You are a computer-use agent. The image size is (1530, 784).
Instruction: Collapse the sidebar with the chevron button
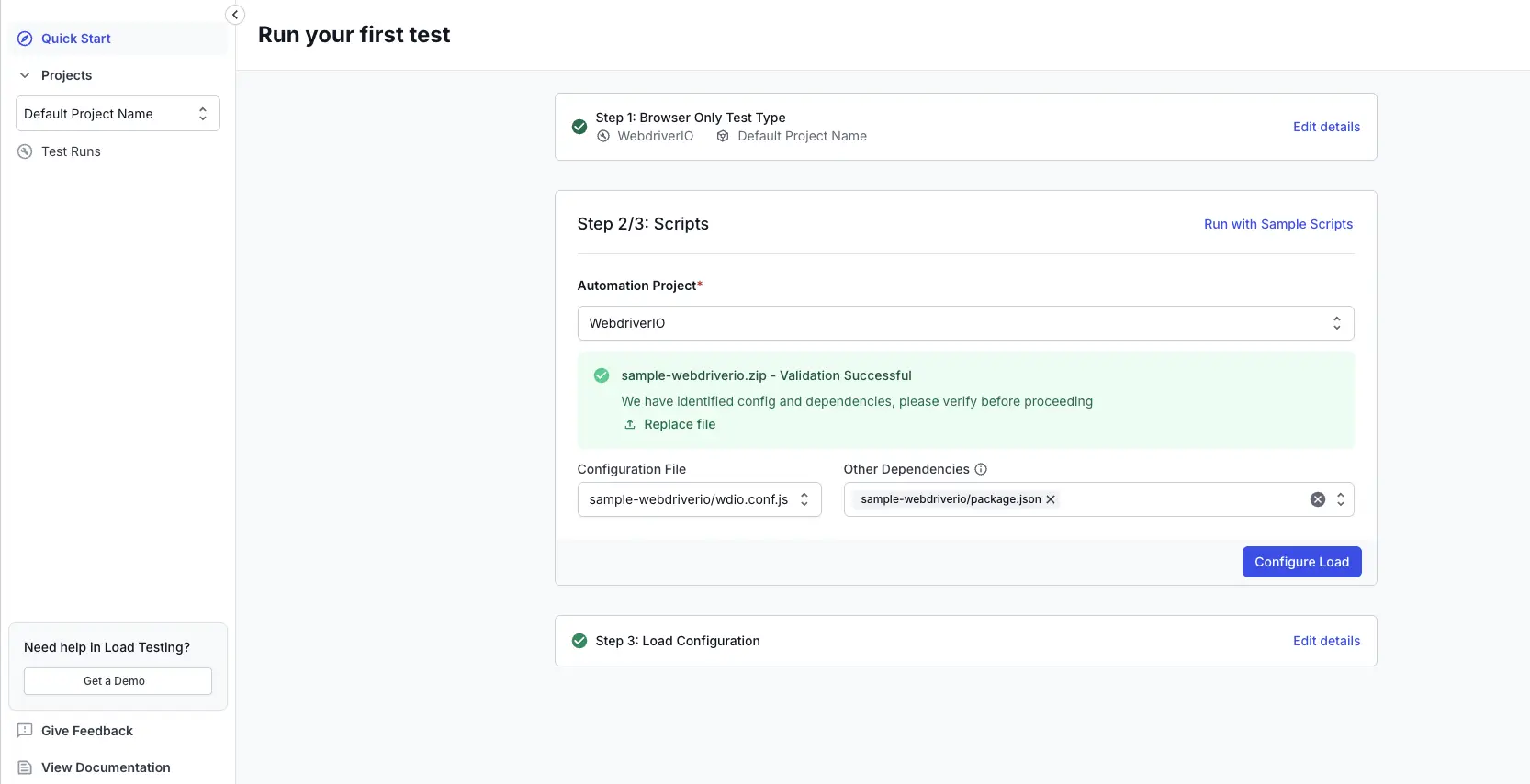[235, 15]
